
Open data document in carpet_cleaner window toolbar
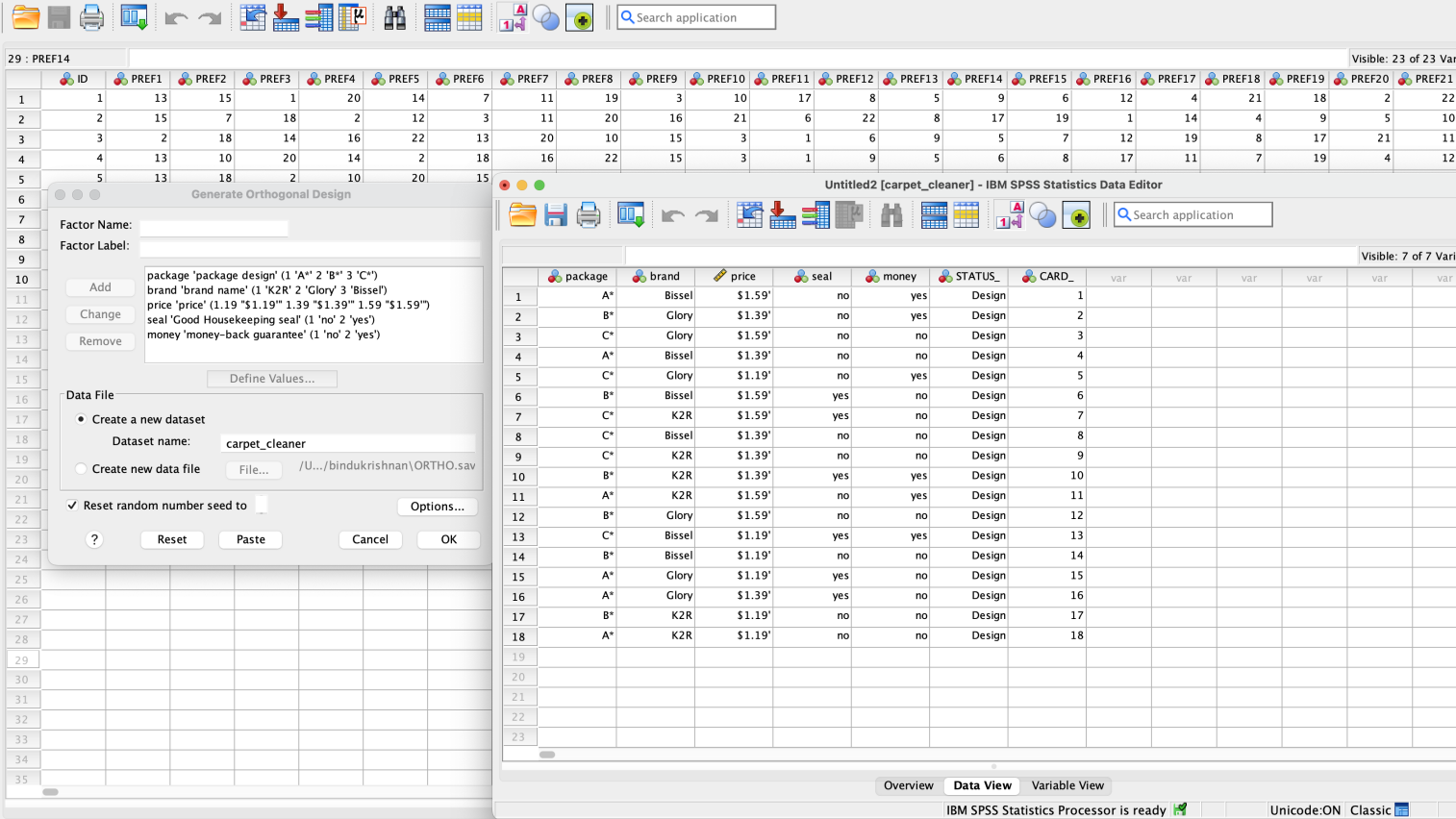523,214
